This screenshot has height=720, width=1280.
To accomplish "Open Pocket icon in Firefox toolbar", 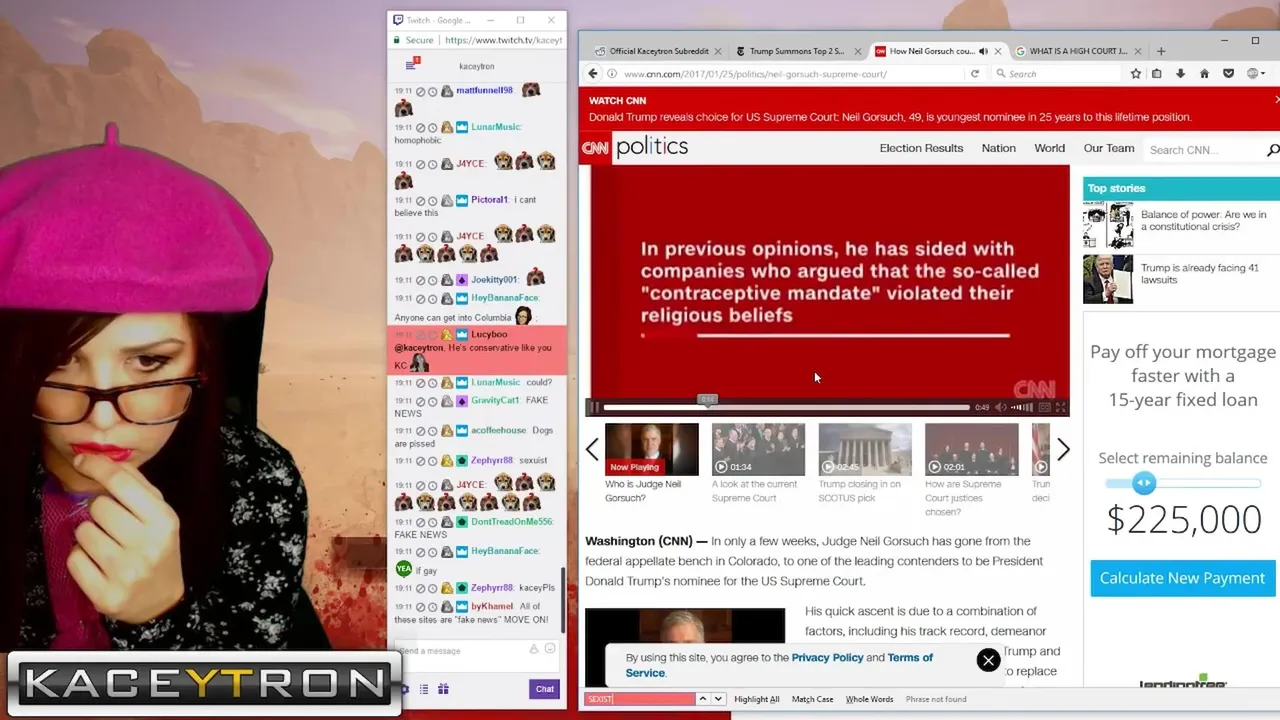I will pyautogui.click(x=1228, y=73).
